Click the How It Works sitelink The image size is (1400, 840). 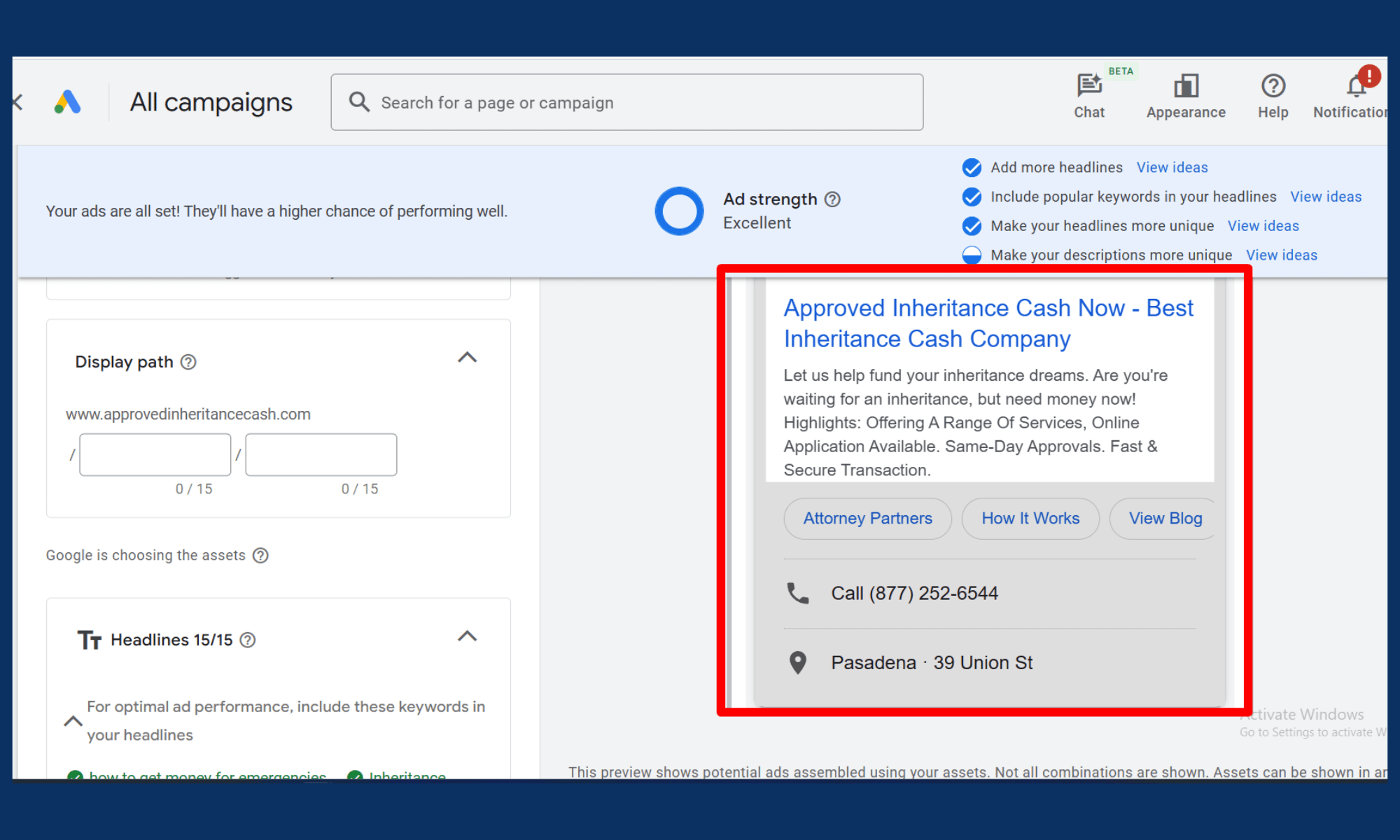1030,519
